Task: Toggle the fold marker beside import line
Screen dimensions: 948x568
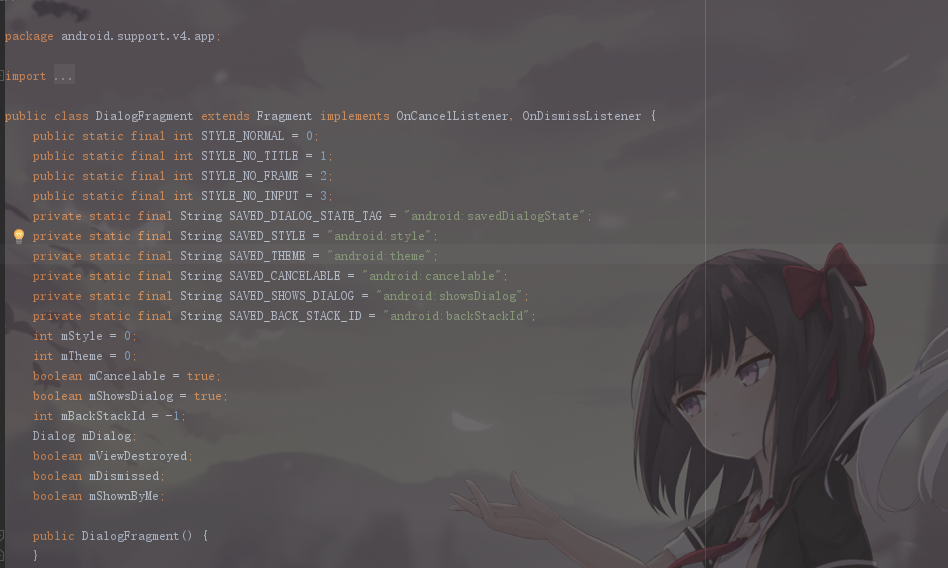Action: pos(2,76)
